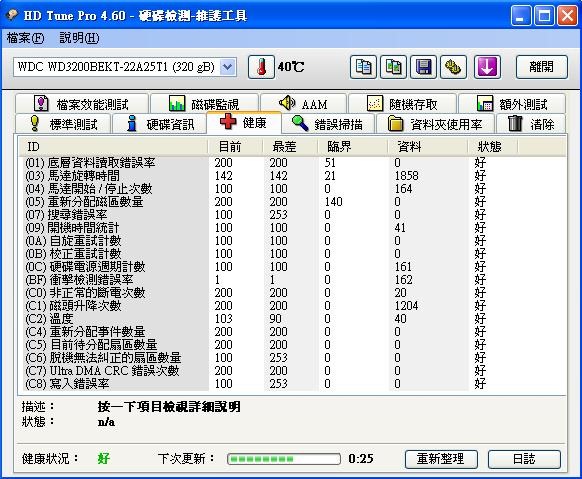Switch to the AAM tab
Screen dimensions: 582x479
[303, 104]
